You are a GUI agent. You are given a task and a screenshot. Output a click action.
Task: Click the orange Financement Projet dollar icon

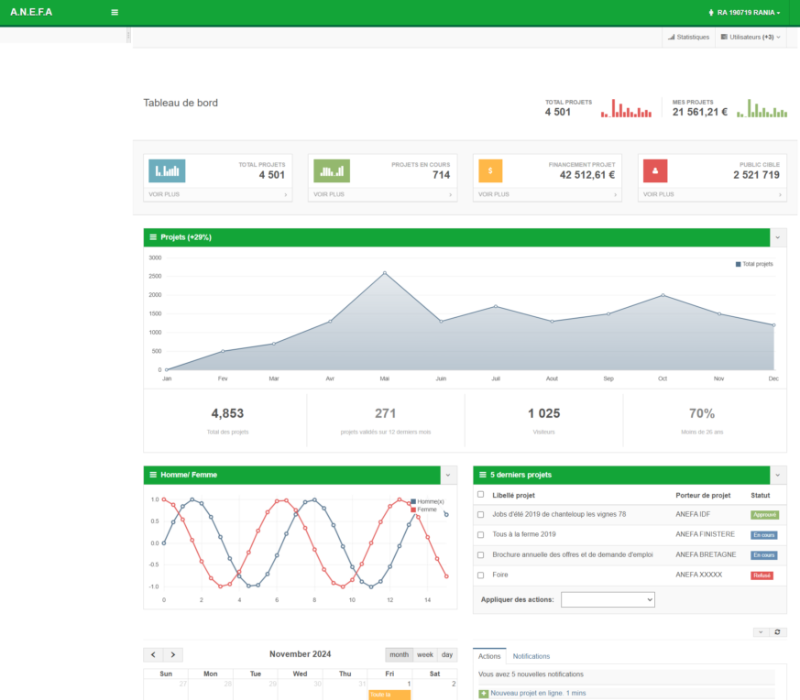[490, 170]
